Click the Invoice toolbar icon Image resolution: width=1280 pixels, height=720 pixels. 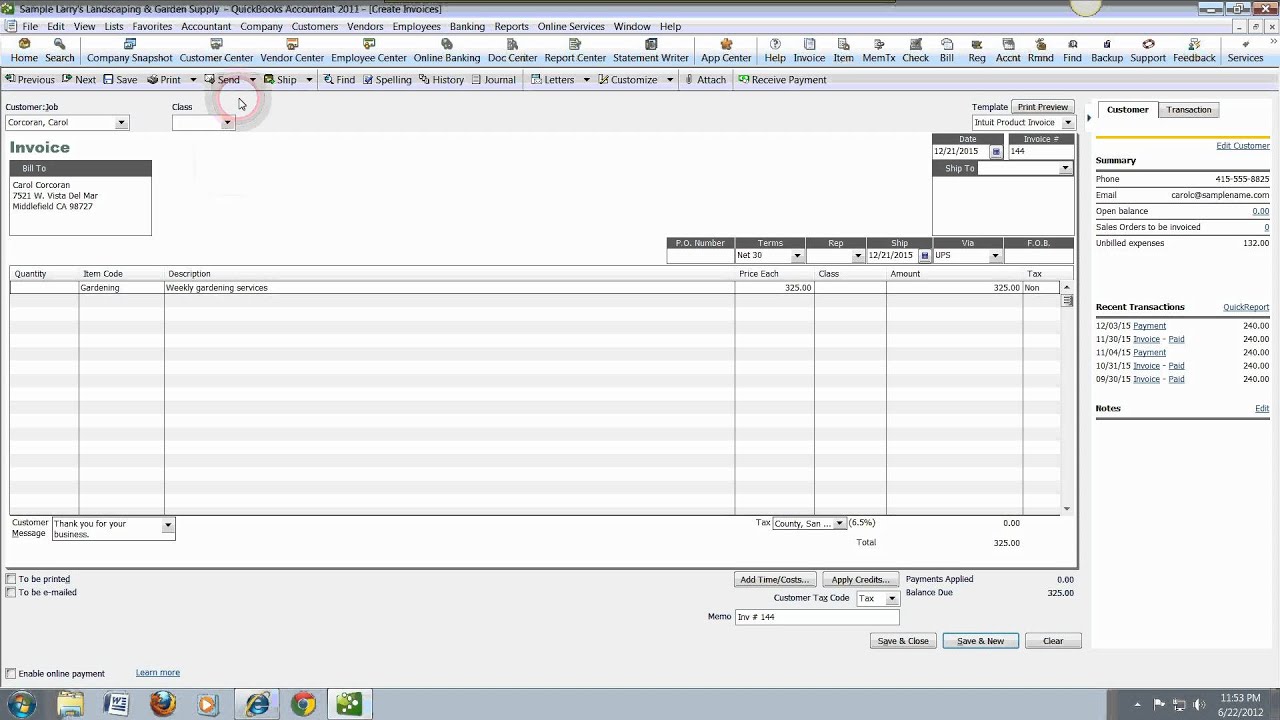pos(809,51)
